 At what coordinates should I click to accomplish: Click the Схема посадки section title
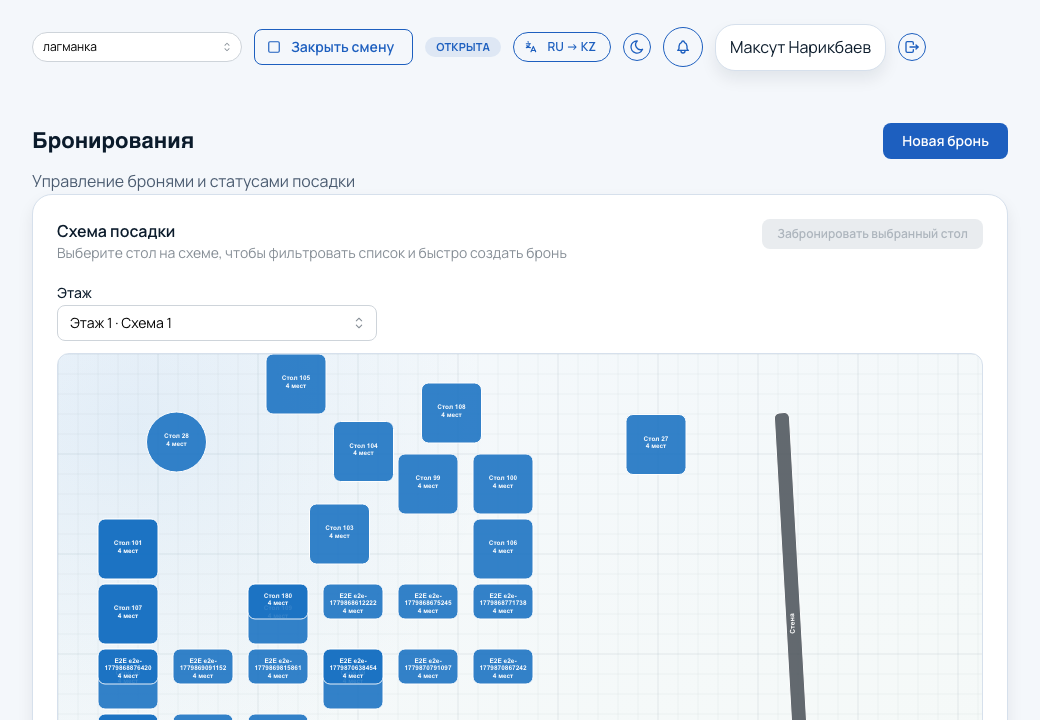pyautogui.click(x=116, y=231)
